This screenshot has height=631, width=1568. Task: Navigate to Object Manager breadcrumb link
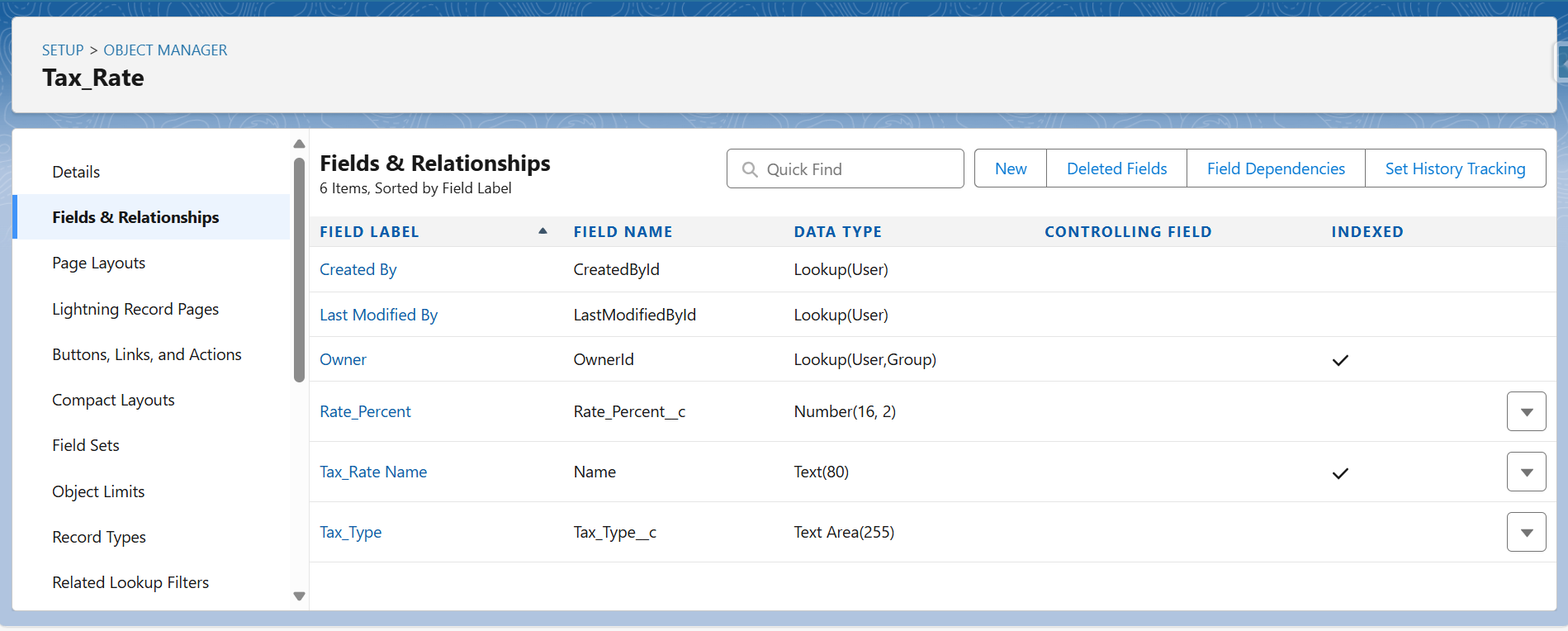tap(165, 50)
